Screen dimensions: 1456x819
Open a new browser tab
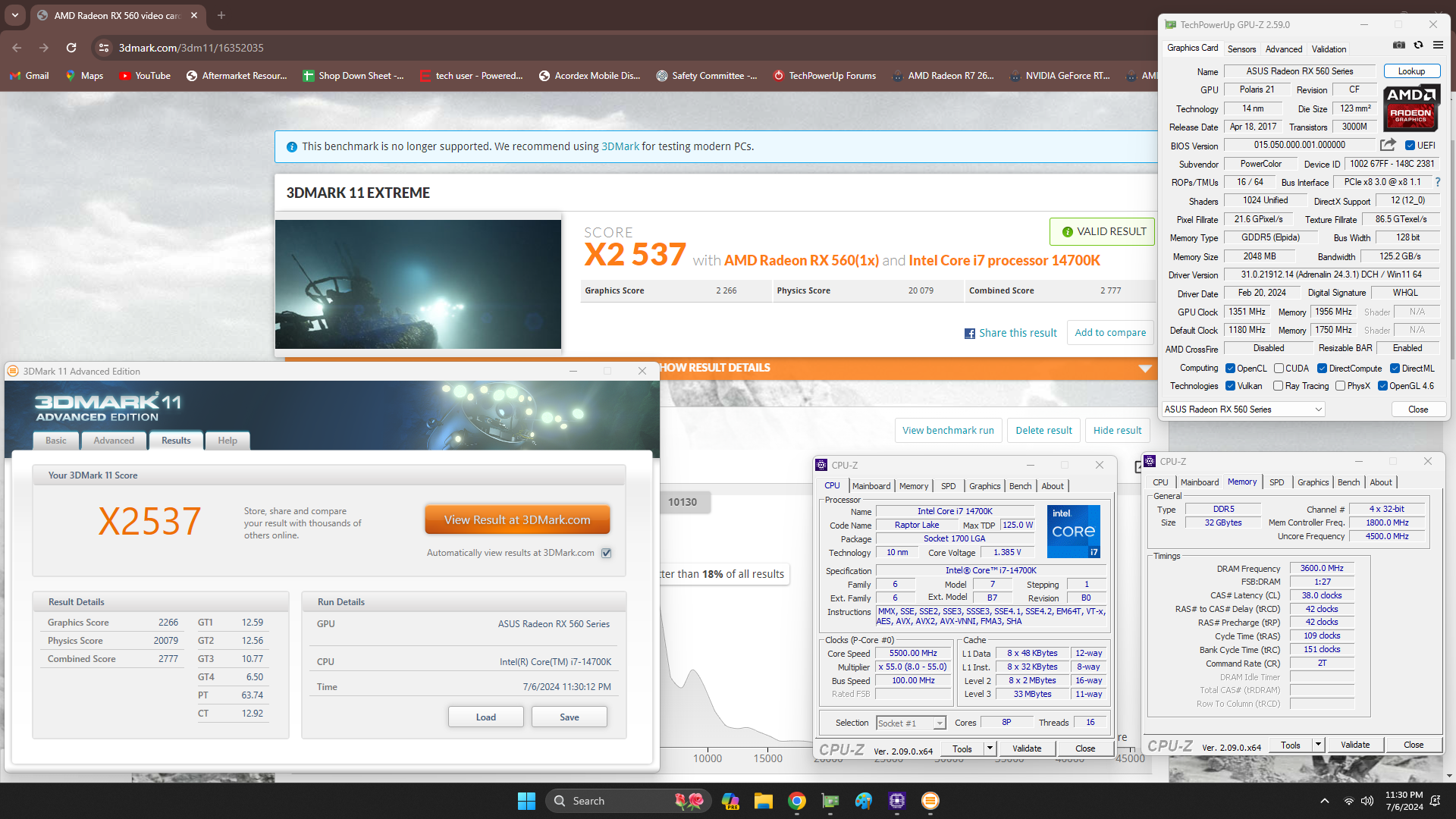221,15
